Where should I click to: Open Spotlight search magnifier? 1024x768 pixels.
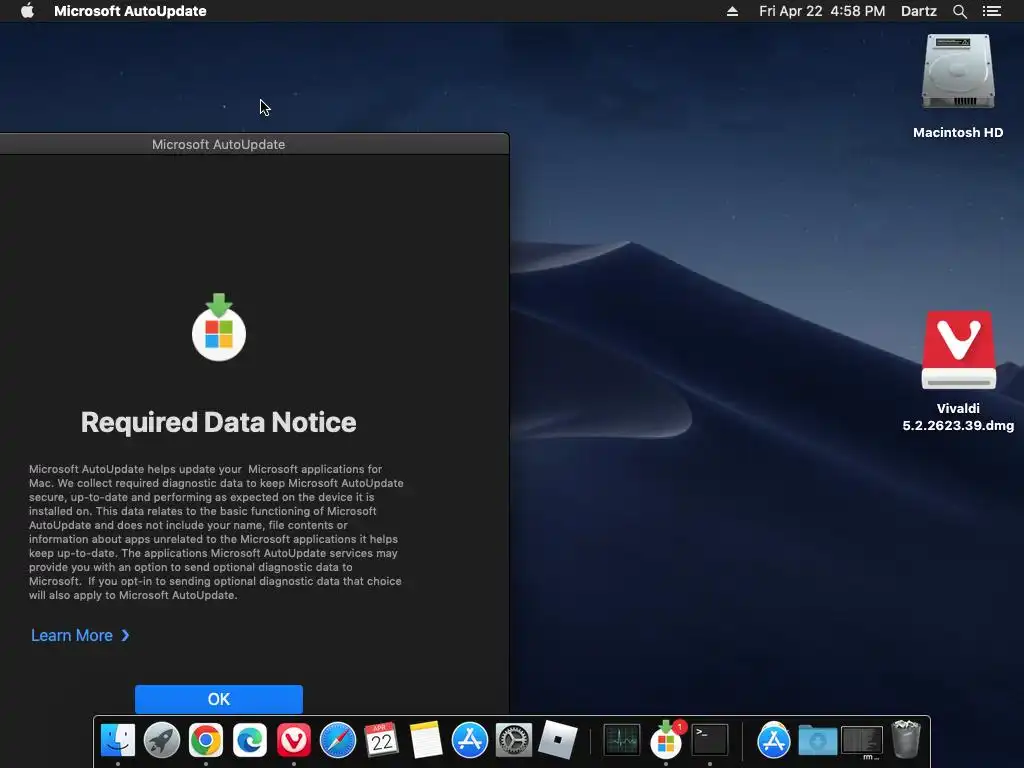959,11
